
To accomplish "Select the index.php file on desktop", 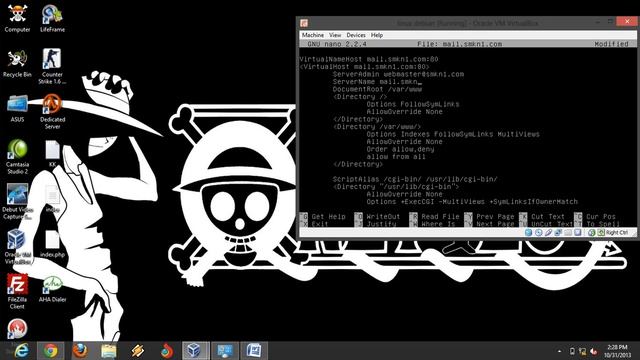I will pyautogui.click(x=52, y=244).
